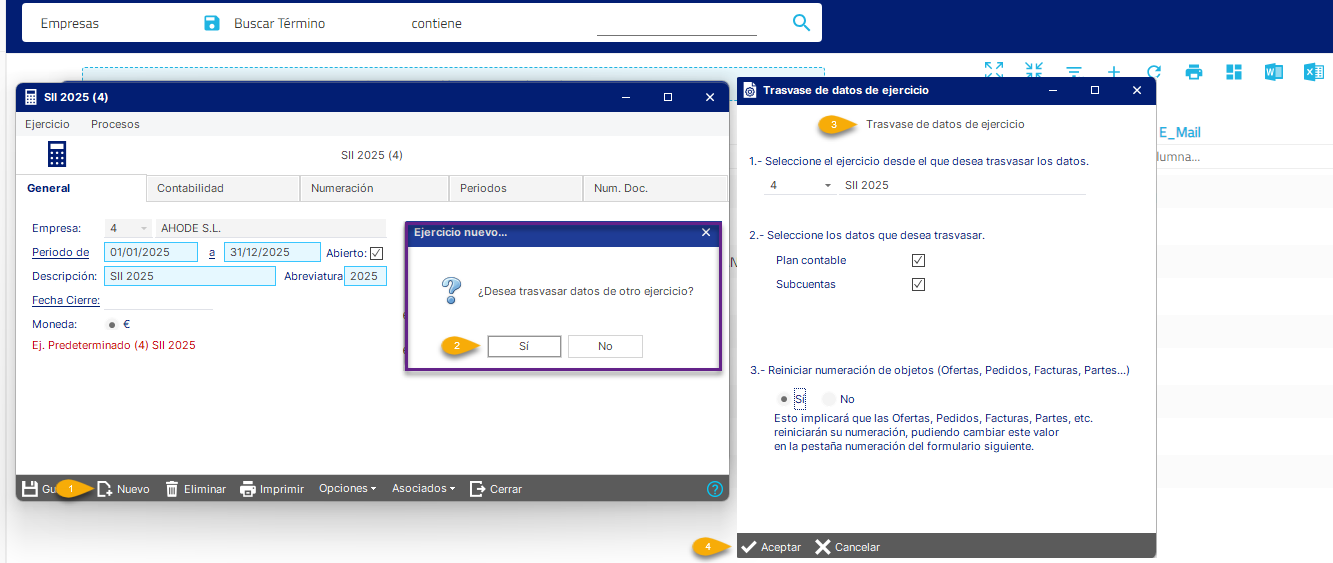Image resolution: width=1333 pixels, height=563 pixels.
Task: Click the calculator icon in SII 2025 title bar
Action: [x=31, y=97]
